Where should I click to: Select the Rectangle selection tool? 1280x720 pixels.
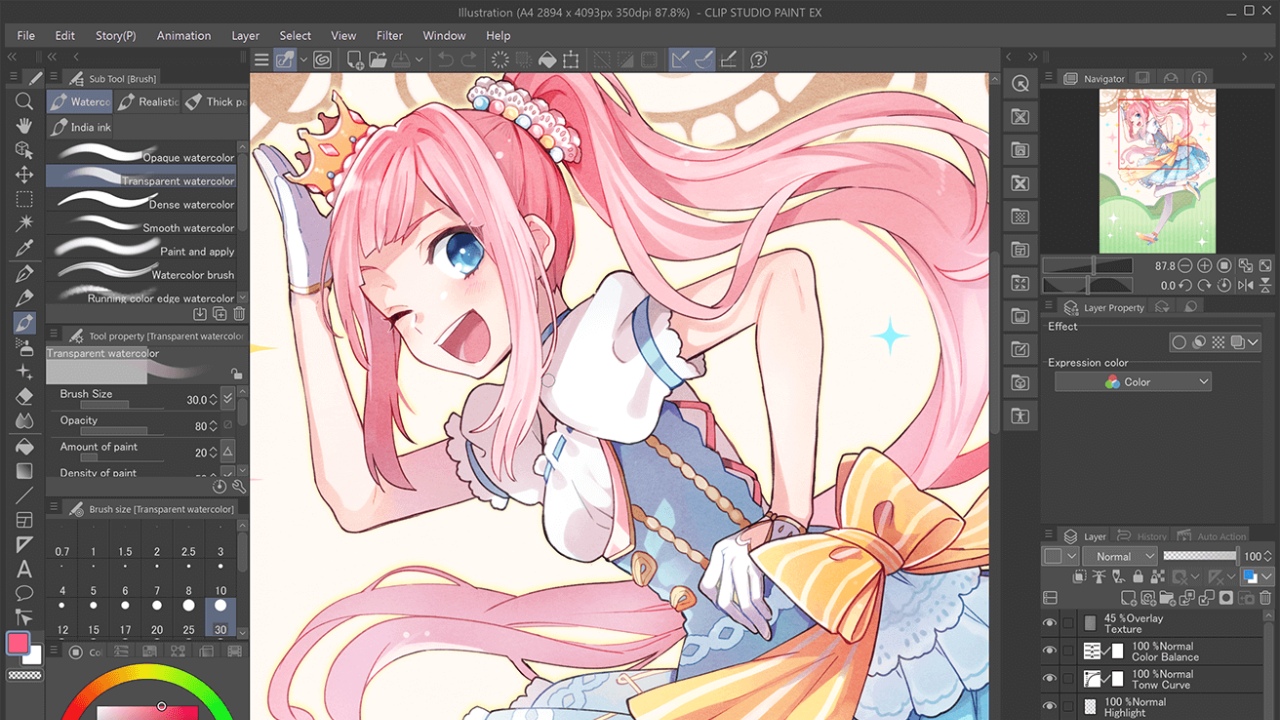(x=25, y=199)
